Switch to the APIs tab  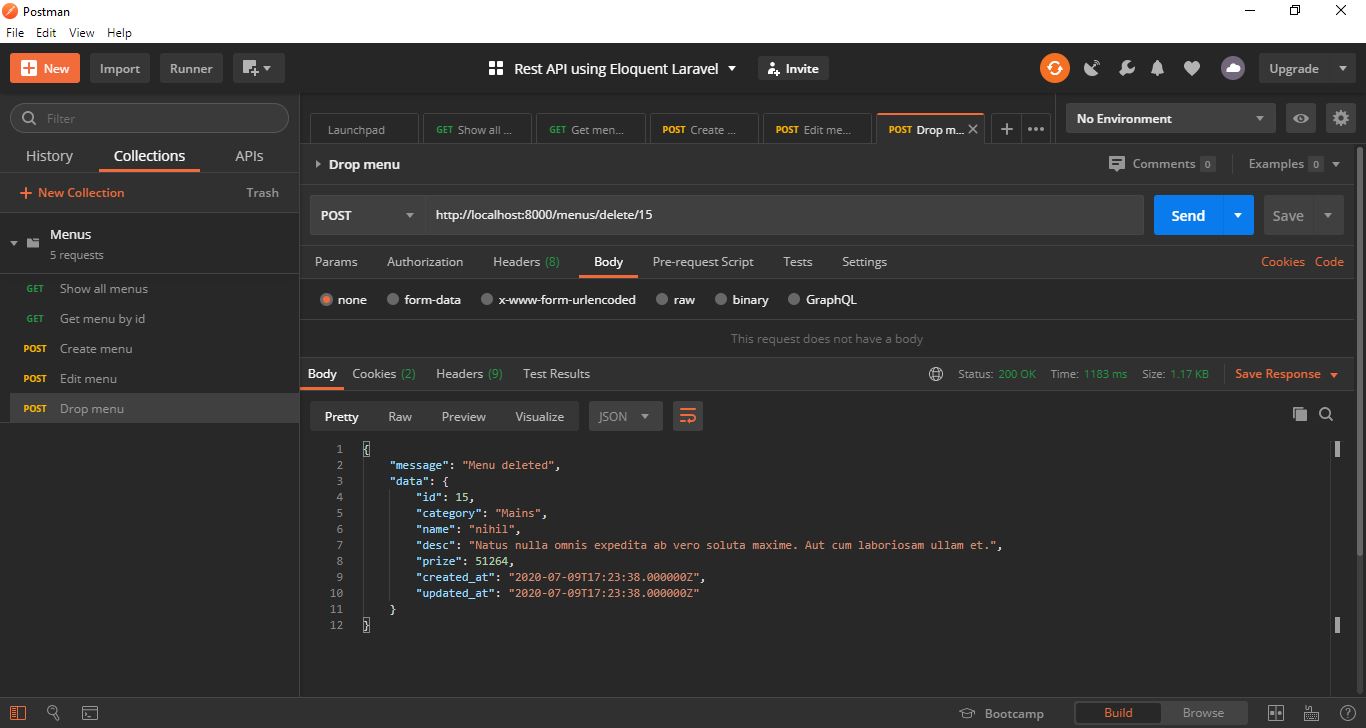[249, 156]
